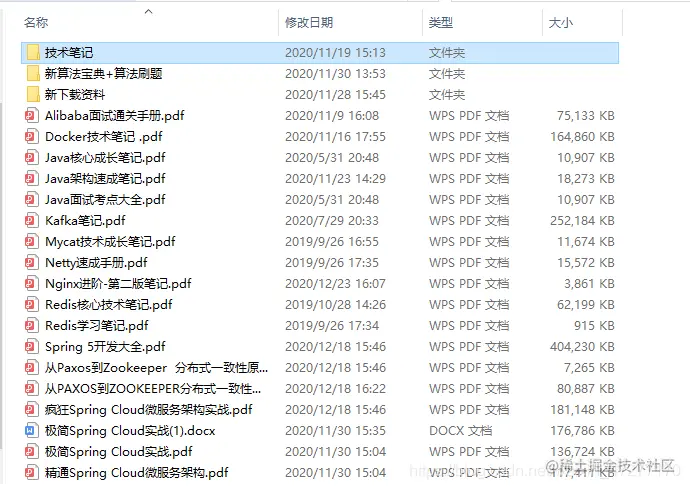The width and height of the screenshot is (690, 489).
Task: Click the DOCX icon of 极简Spring Cloud实战(1).docx
Action: click(31, 430)
